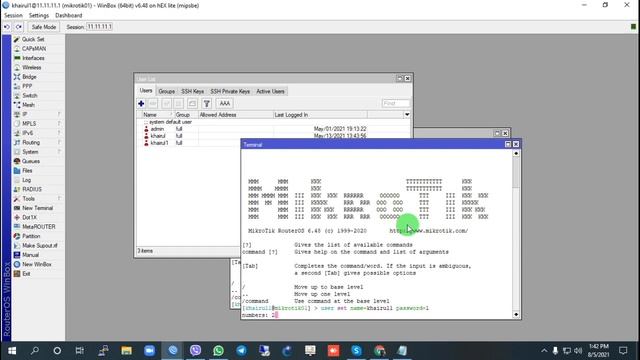Click Make Supout.rif in sidebar

click(40, 246)
